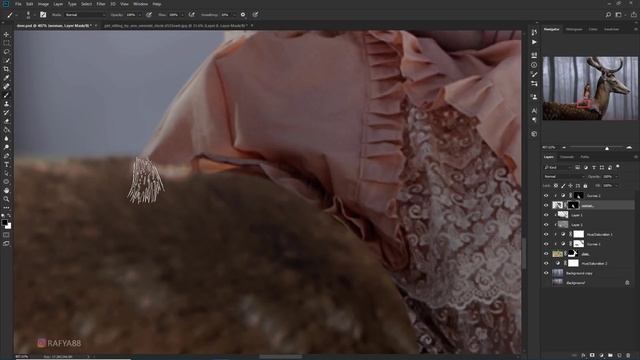
Task: Open the layer blend mode dropdown
Action: click(564, 176)
